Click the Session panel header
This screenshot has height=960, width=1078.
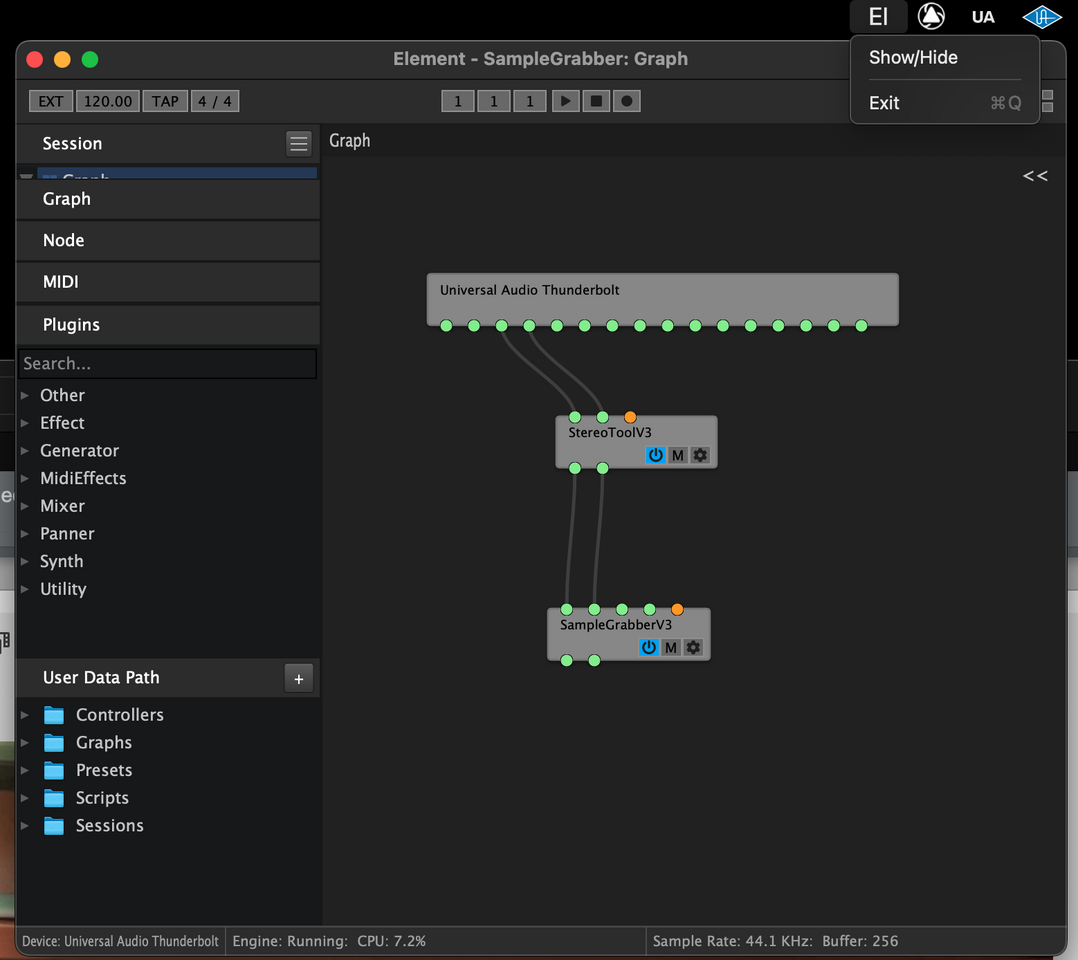[x=168, y=144]
